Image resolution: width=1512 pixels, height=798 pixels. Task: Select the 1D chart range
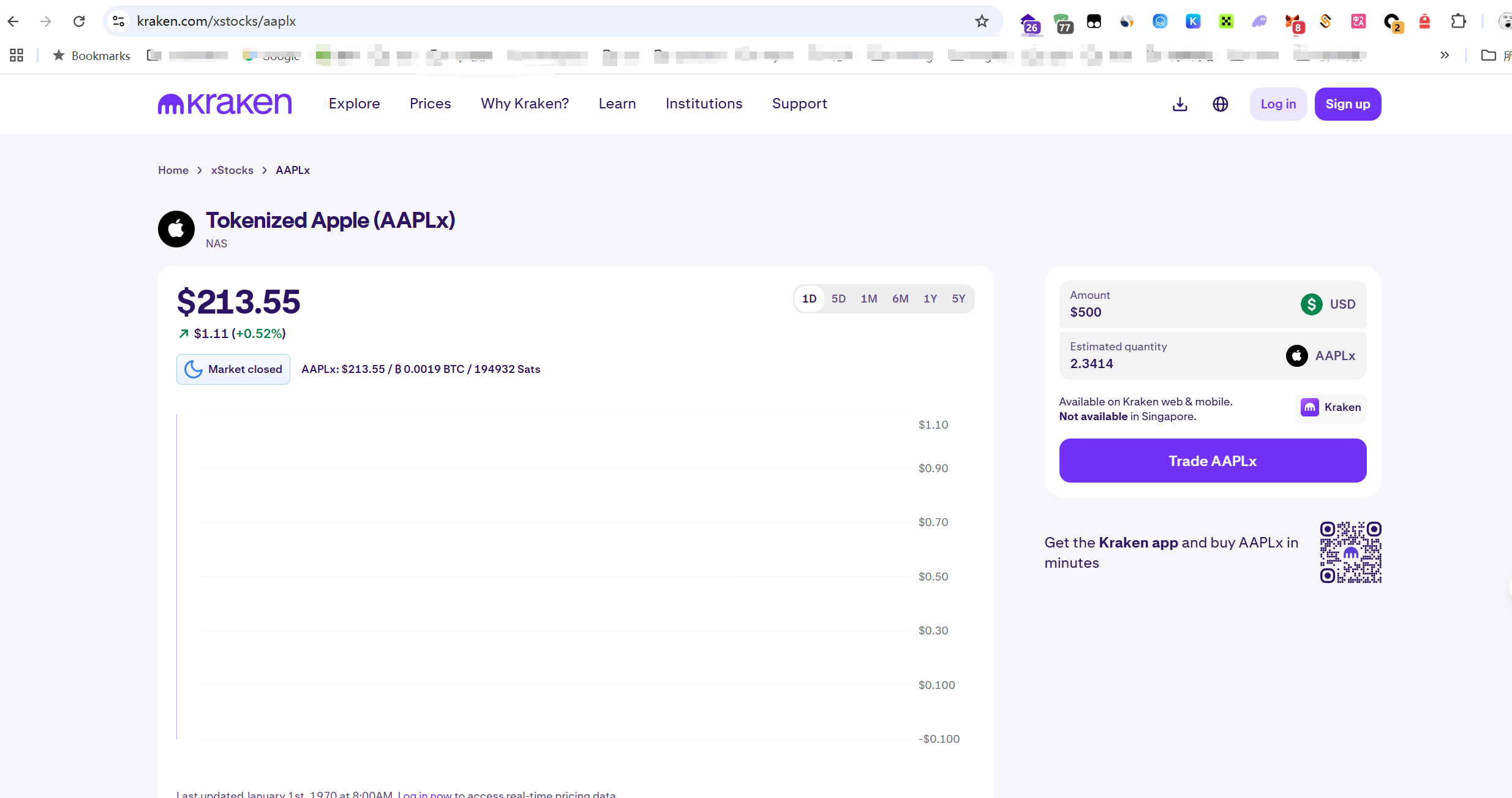tap(809, 299)
